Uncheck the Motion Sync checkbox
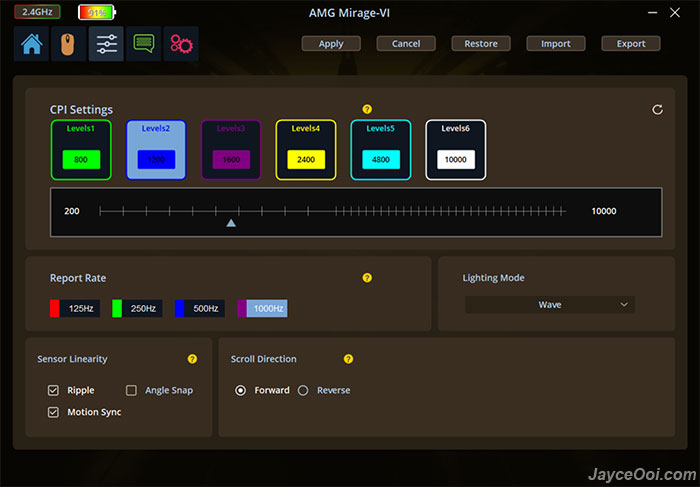 (x=53, y=412)
